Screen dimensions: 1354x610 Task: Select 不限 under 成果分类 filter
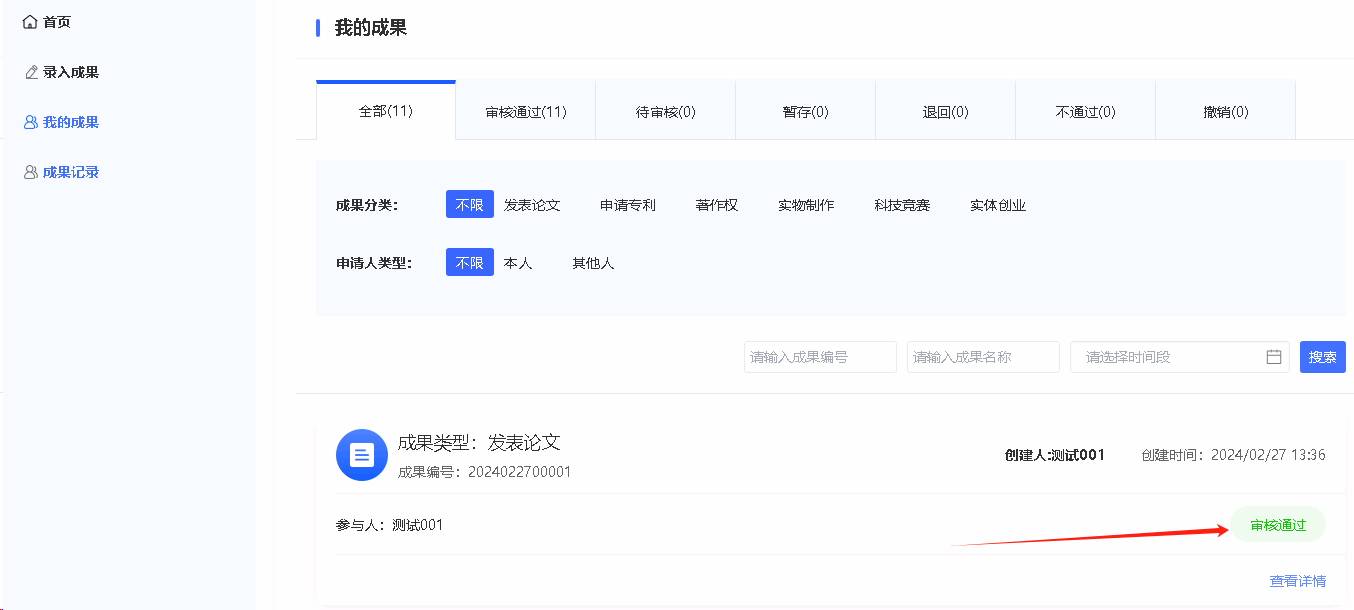coord(469,205)
